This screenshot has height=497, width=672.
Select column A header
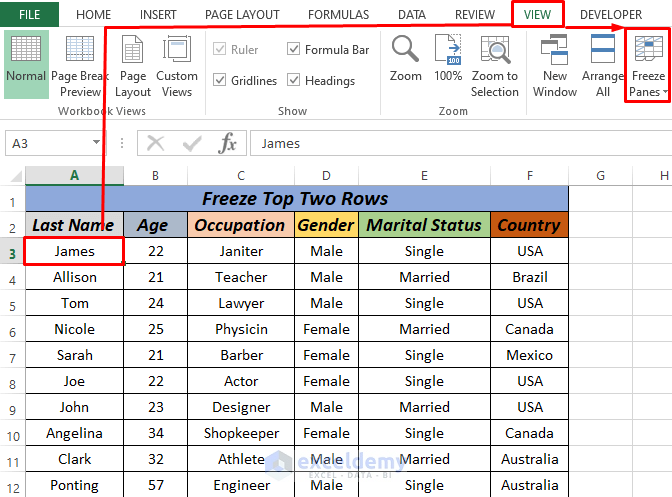coord(75,176)
